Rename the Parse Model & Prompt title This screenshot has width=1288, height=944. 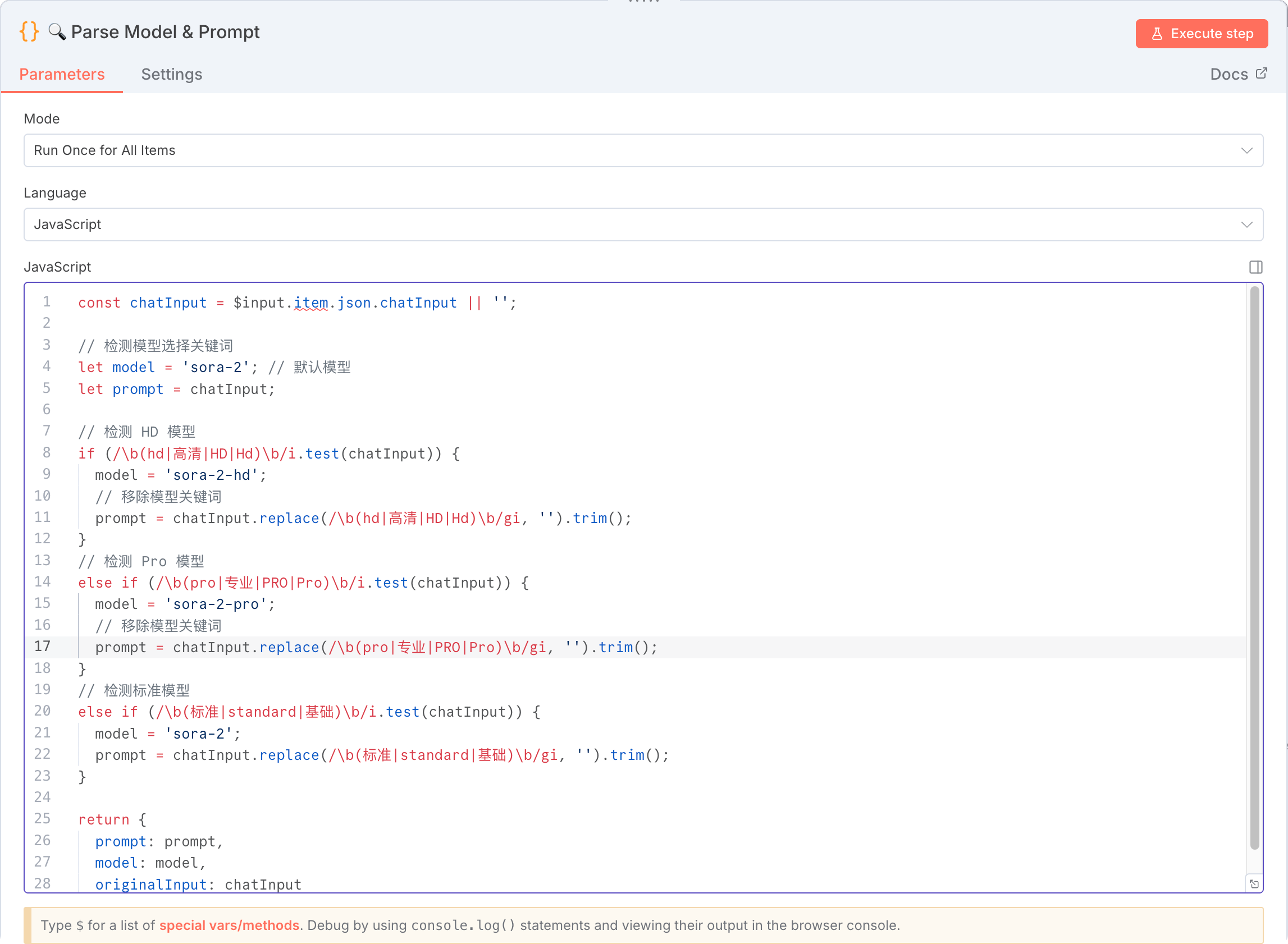pyautogui.click(x=165, y=32)
